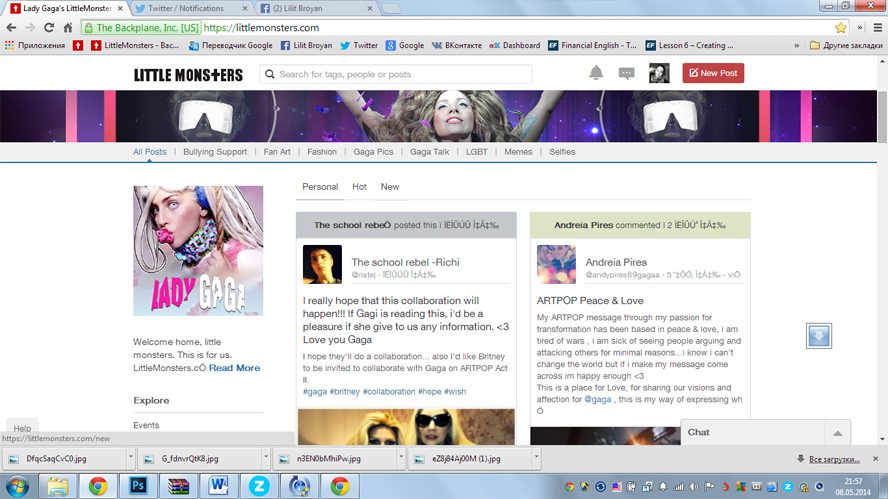Open the LGBT category
Screen dimensions: 888x499
pyautogui.click(x=477, y=152)
